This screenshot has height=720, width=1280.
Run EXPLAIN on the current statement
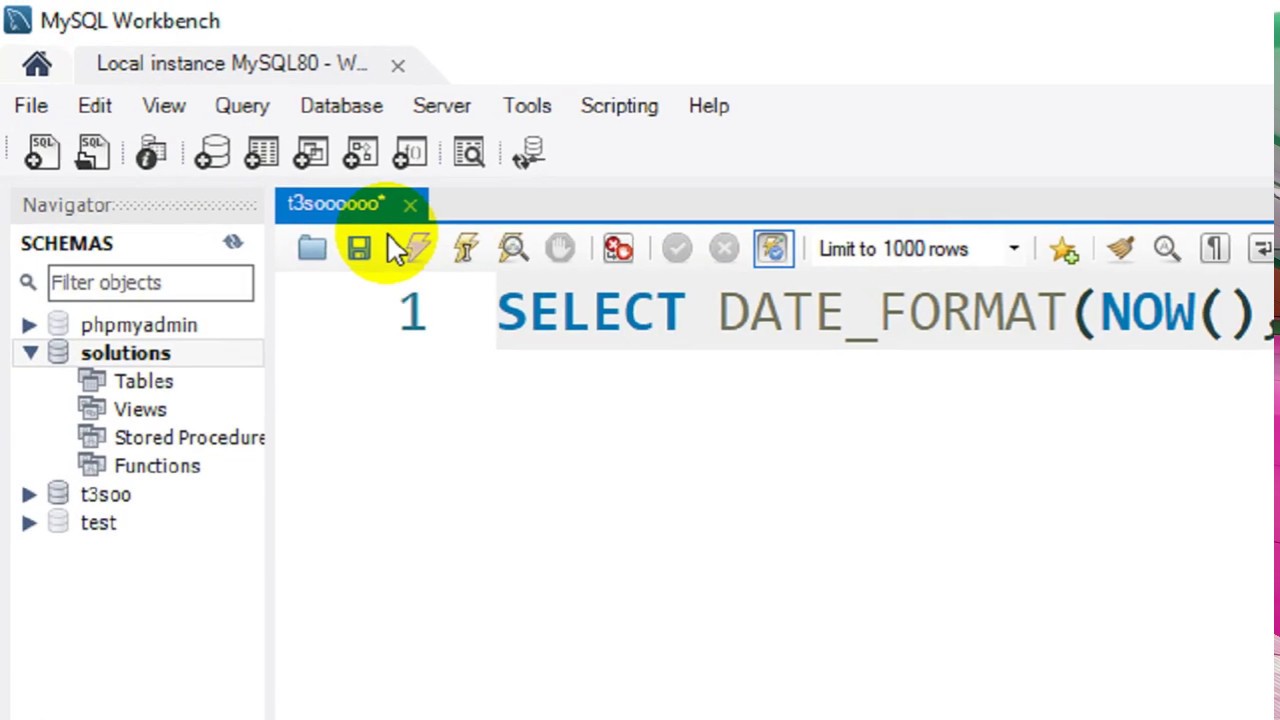pos(514,248)
